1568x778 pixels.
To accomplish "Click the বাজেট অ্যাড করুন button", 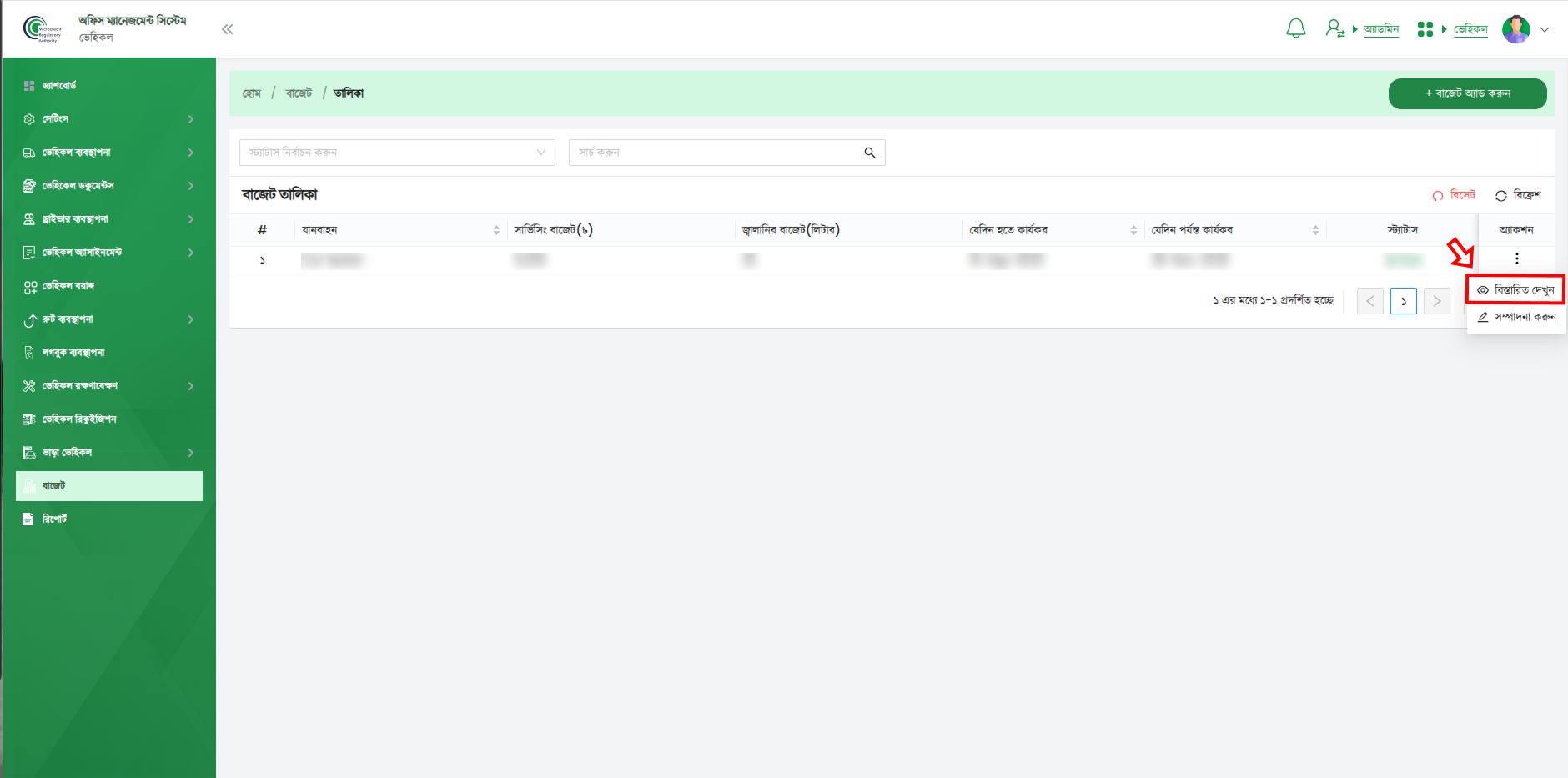I will 1467,93.
